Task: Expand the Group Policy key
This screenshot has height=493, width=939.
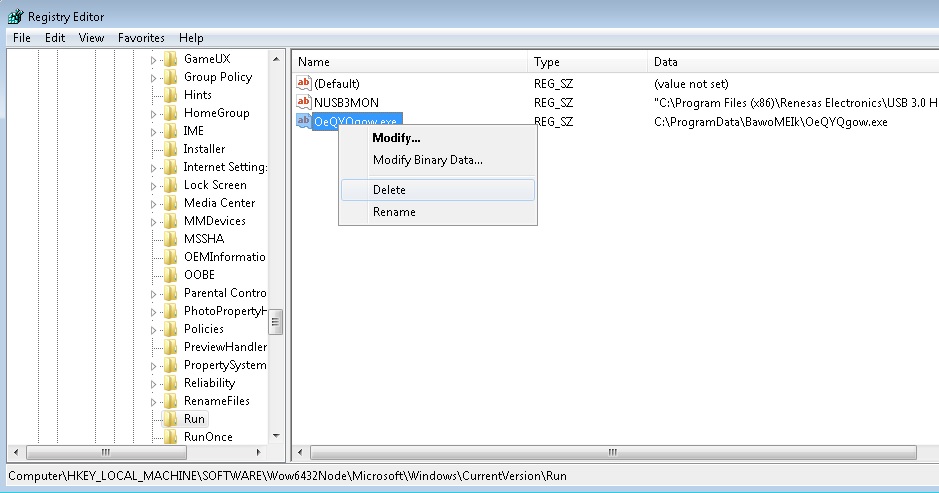Action: click(x=153, y=78)
